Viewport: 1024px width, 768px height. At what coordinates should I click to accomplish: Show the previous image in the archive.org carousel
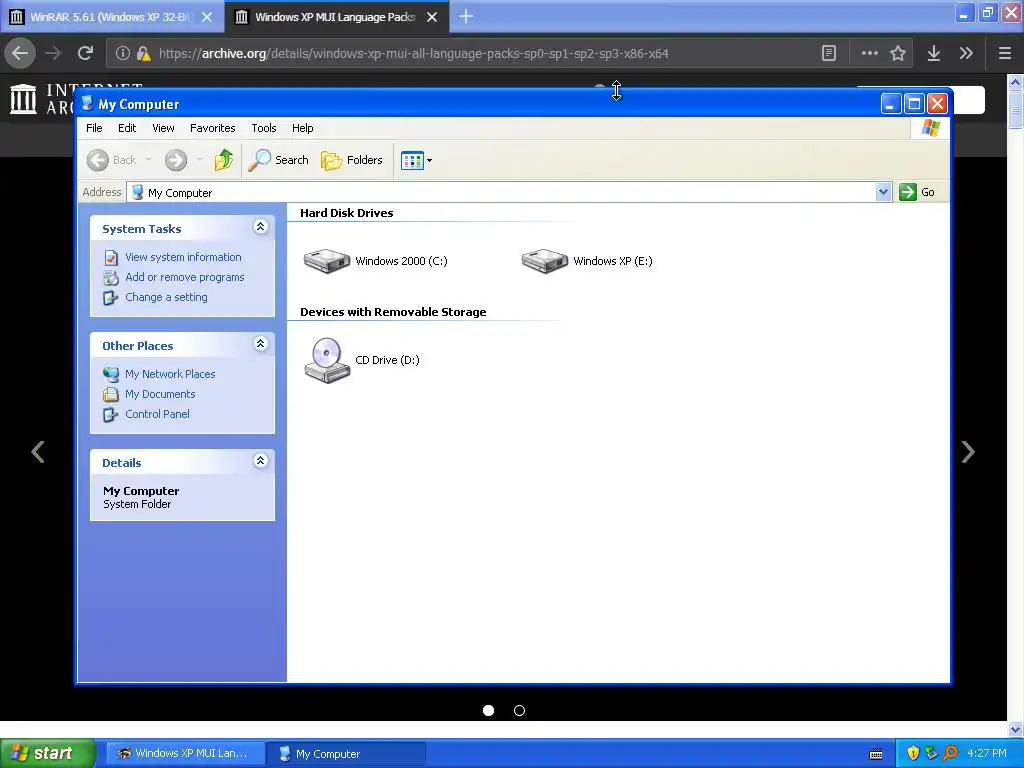(38, 452)
